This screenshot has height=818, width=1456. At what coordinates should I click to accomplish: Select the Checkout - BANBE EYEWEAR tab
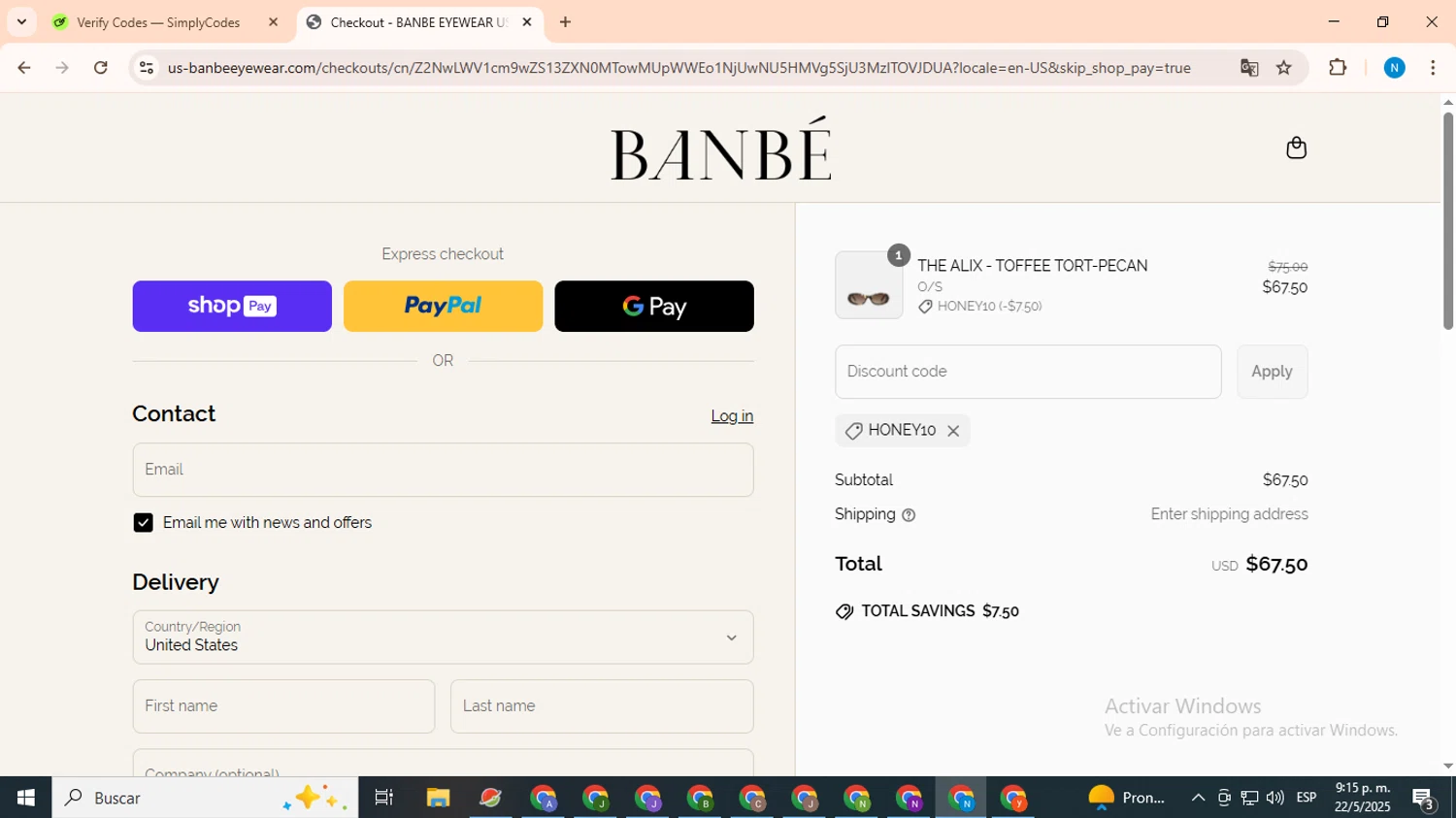point(418,22)
